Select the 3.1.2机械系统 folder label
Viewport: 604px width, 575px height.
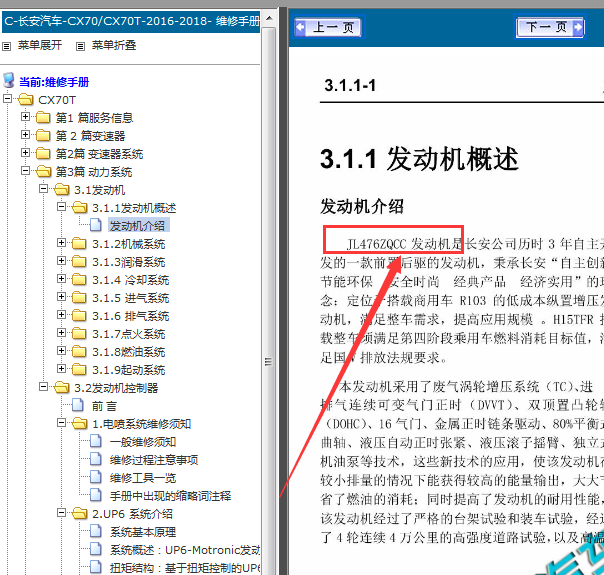tap(128, 244)
